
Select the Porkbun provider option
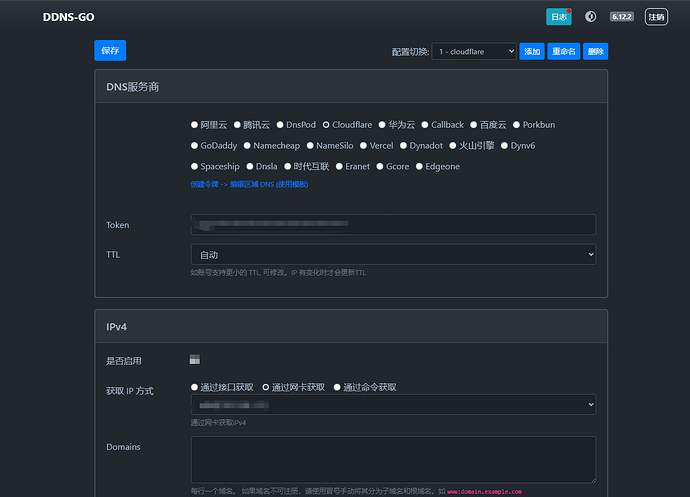click(x=516, y=125)
